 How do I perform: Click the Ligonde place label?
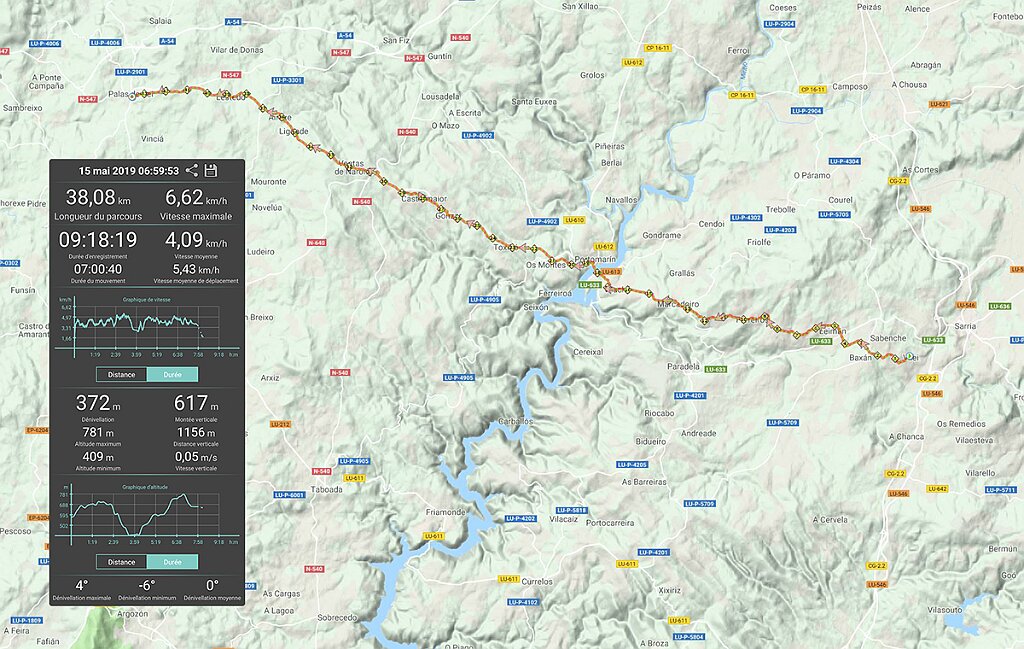(293, 131)
